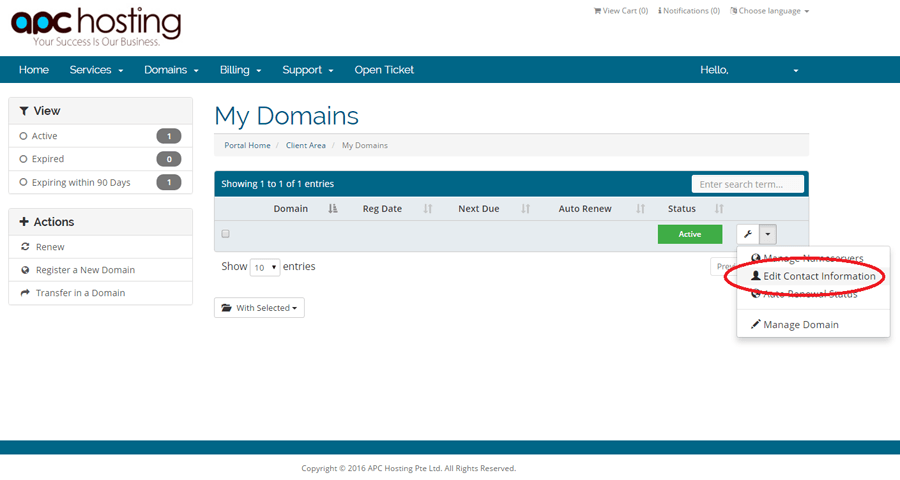Open the Show 10 entries dropdown

coord(265,268)
